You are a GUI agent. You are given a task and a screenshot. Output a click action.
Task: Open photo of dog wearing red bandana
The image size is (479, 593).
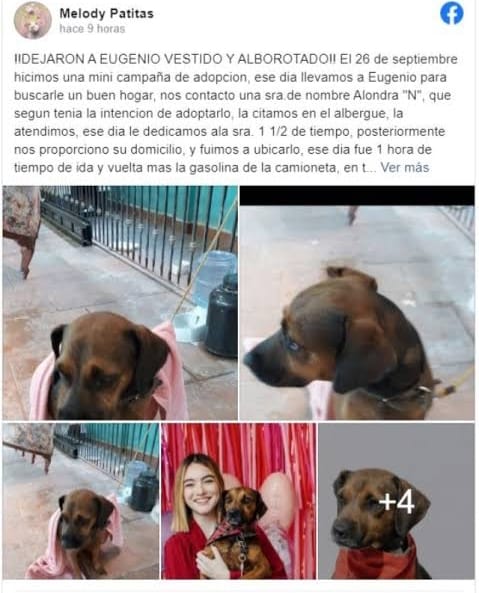(x=396, y=501)
